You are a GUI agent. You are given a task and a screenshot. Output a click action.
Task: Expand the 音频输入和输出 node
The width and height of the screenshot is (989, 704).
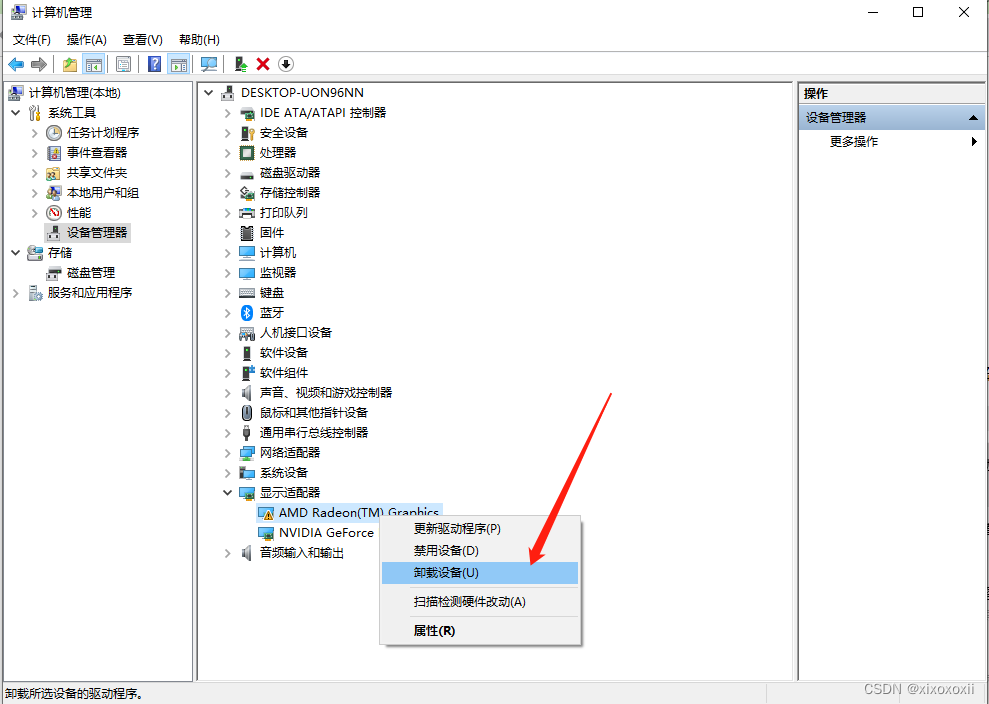coord(228,553)
